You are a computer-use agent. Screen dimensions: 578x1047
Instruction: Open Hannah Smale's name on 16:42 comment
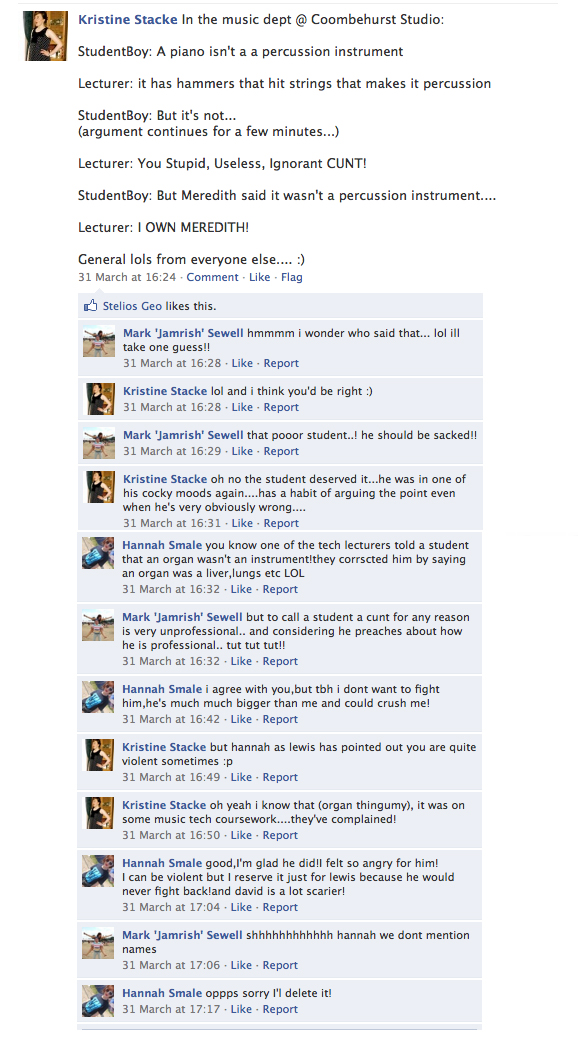pos(162,689)
